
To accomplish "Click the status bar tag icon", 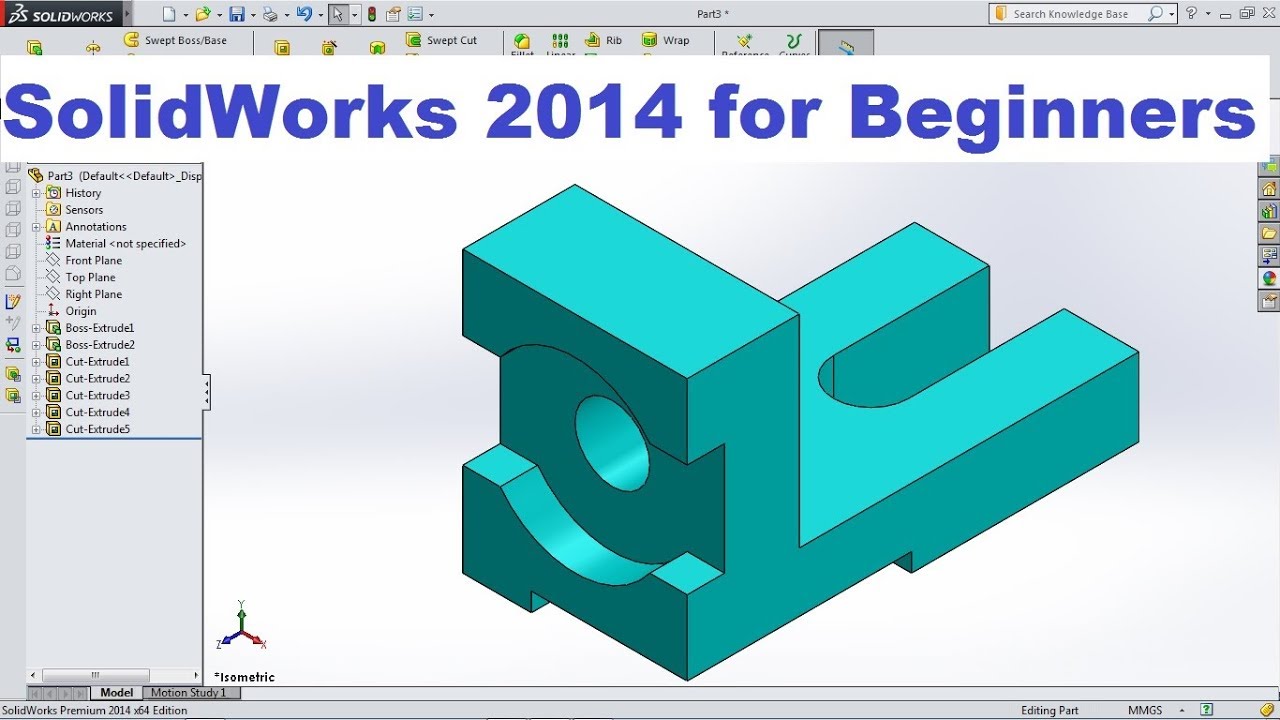I will click(x=1268, y=710).
